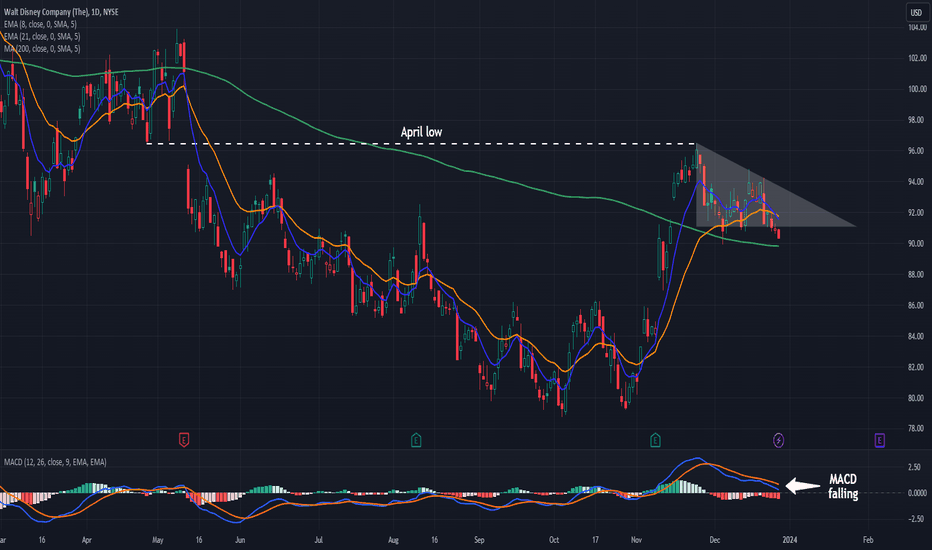This screenshot has width=932, height=550.
Task: Click the 86.00 price axis label
Action: pos(917,306)
